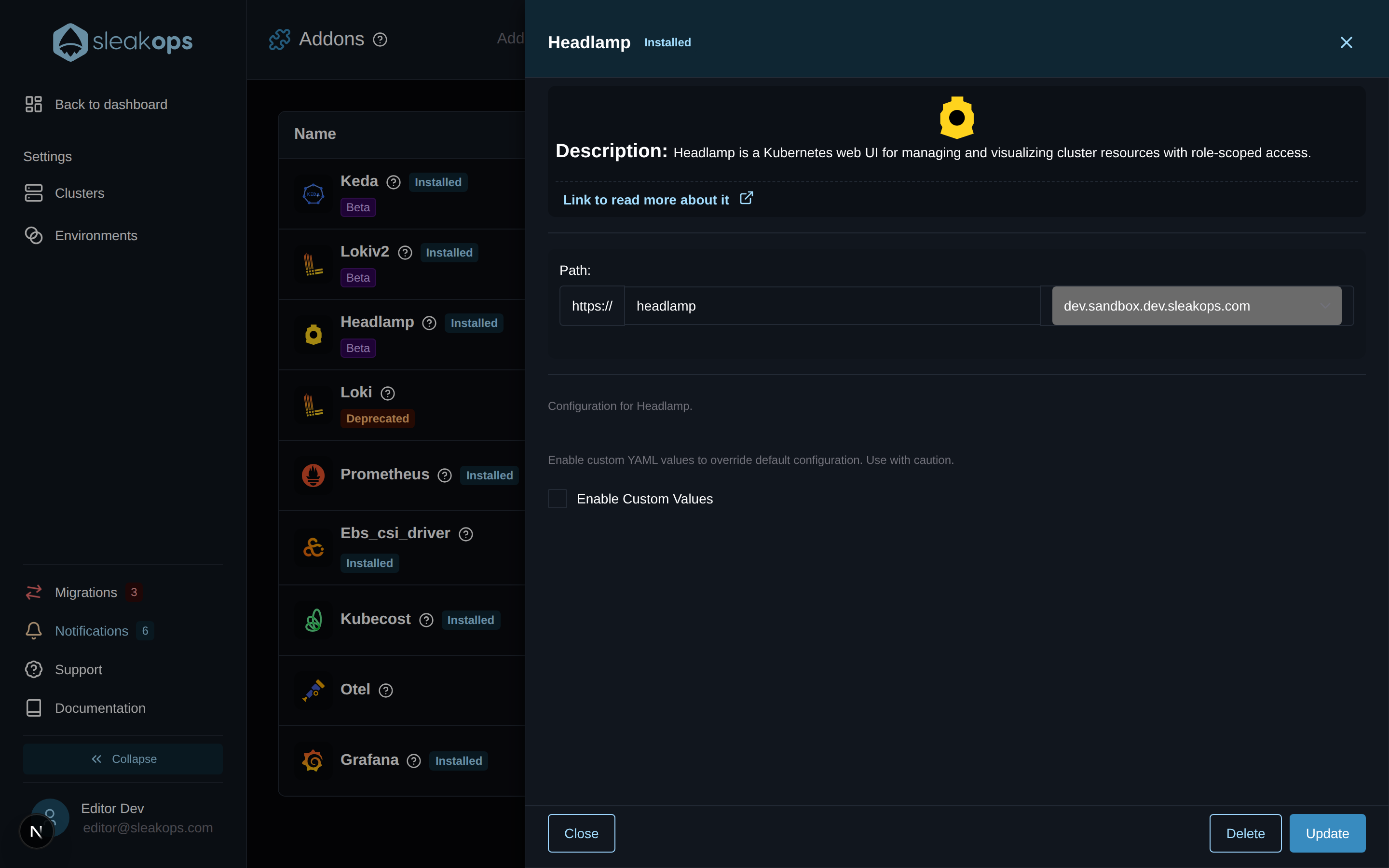Click the Migrations count badge 3

coord(134,593)
